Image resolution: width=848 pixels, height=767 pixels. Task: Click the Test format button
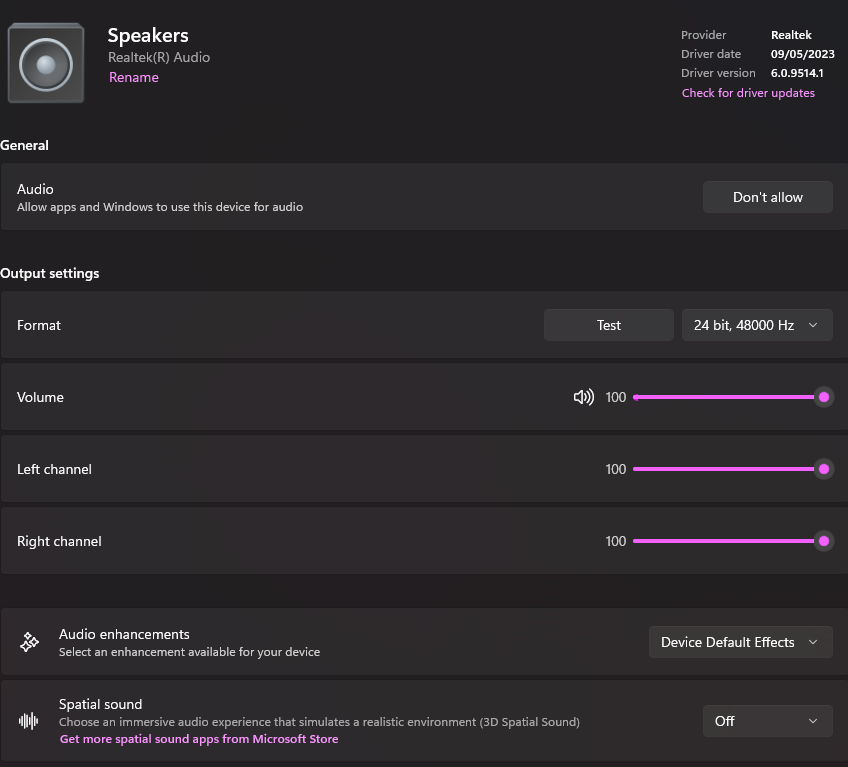click(608, 325)
